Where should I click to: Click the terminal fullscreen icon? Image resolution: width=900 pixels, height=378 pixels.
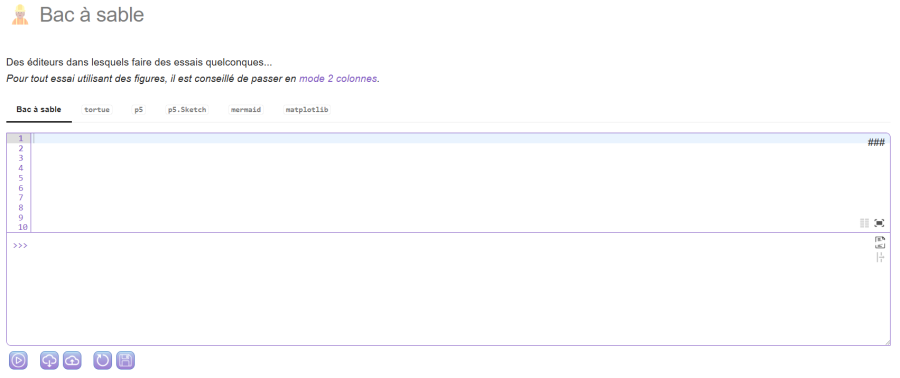tap(880, 242)
